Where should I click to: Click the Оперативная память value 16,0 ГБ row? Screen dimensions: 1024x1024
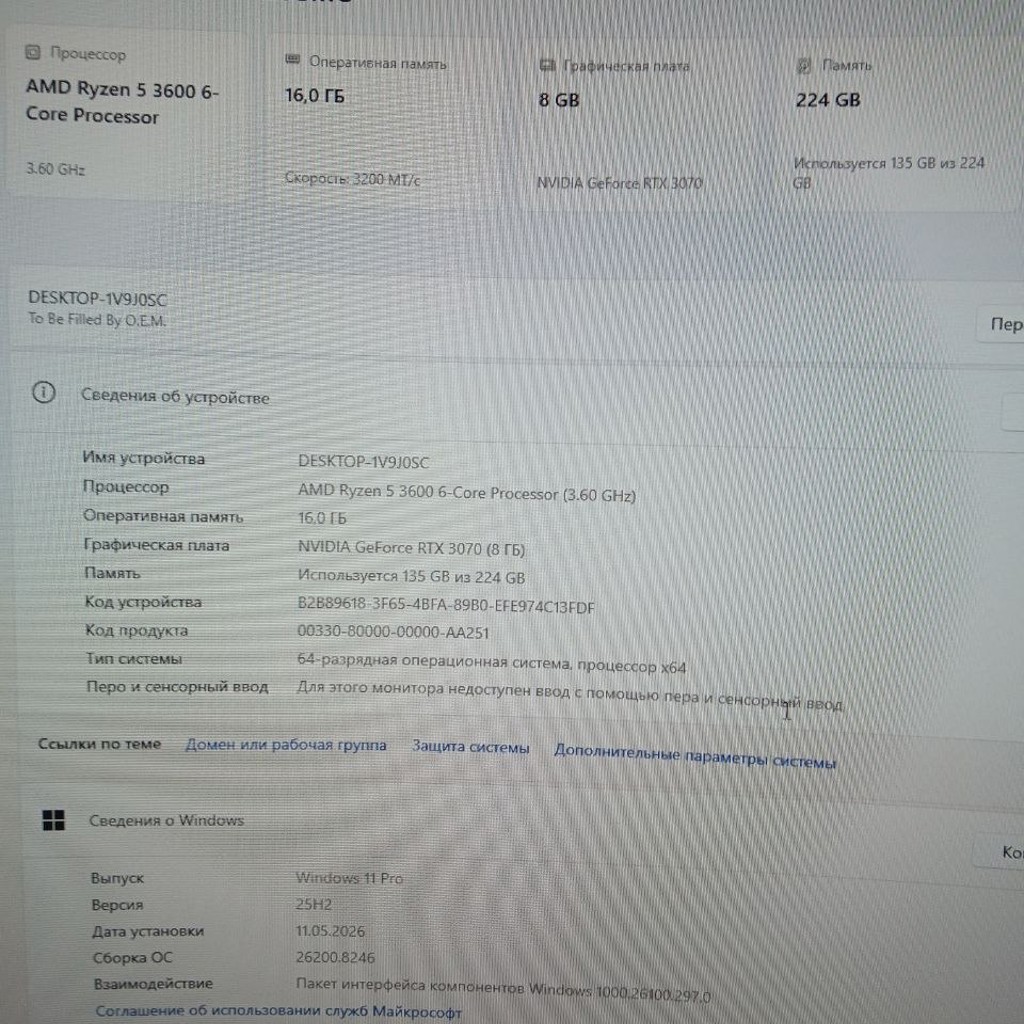click(322, 519)
